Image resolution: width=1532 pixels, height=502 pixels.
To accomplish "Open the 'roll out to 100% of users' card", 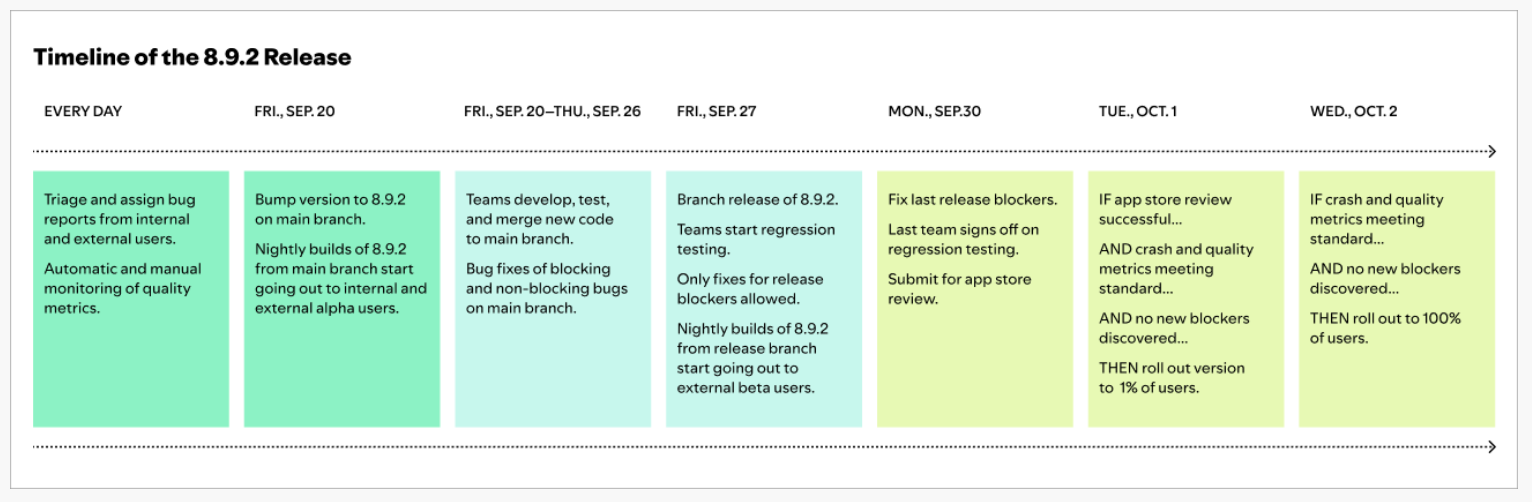I will tap(1397, 299).
